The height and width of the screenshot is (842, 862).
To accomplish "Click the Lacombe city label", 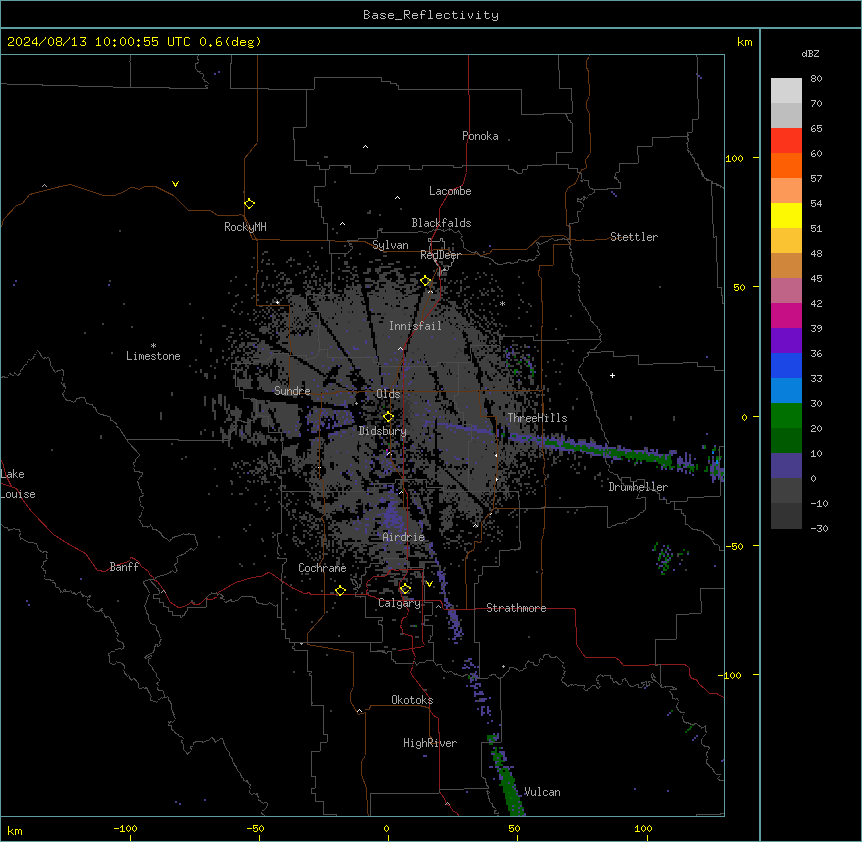I will 450,191.
